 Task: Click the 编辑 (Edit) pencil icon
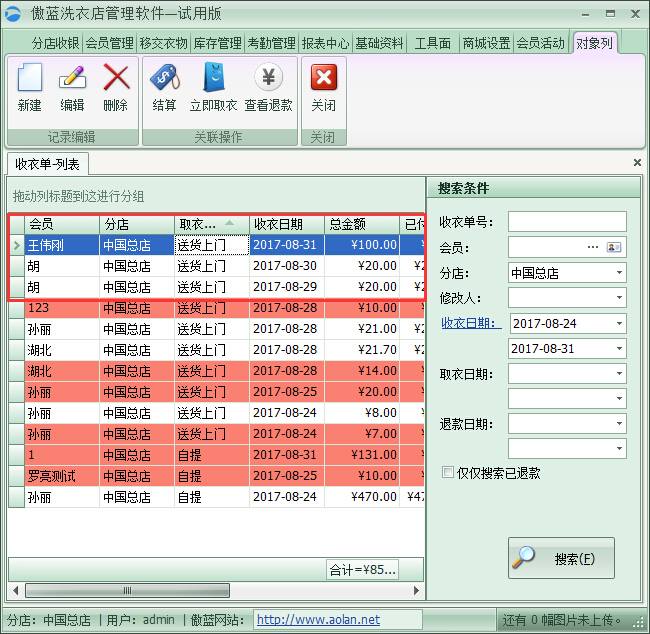72,79
